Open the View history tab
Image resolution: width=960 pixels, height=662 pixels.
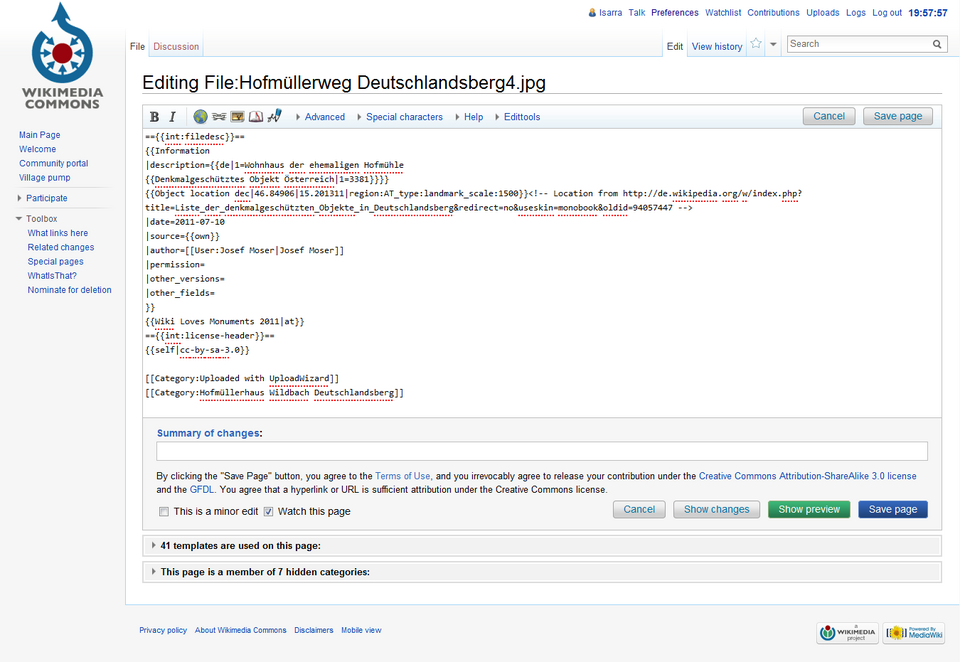[717, 47]
